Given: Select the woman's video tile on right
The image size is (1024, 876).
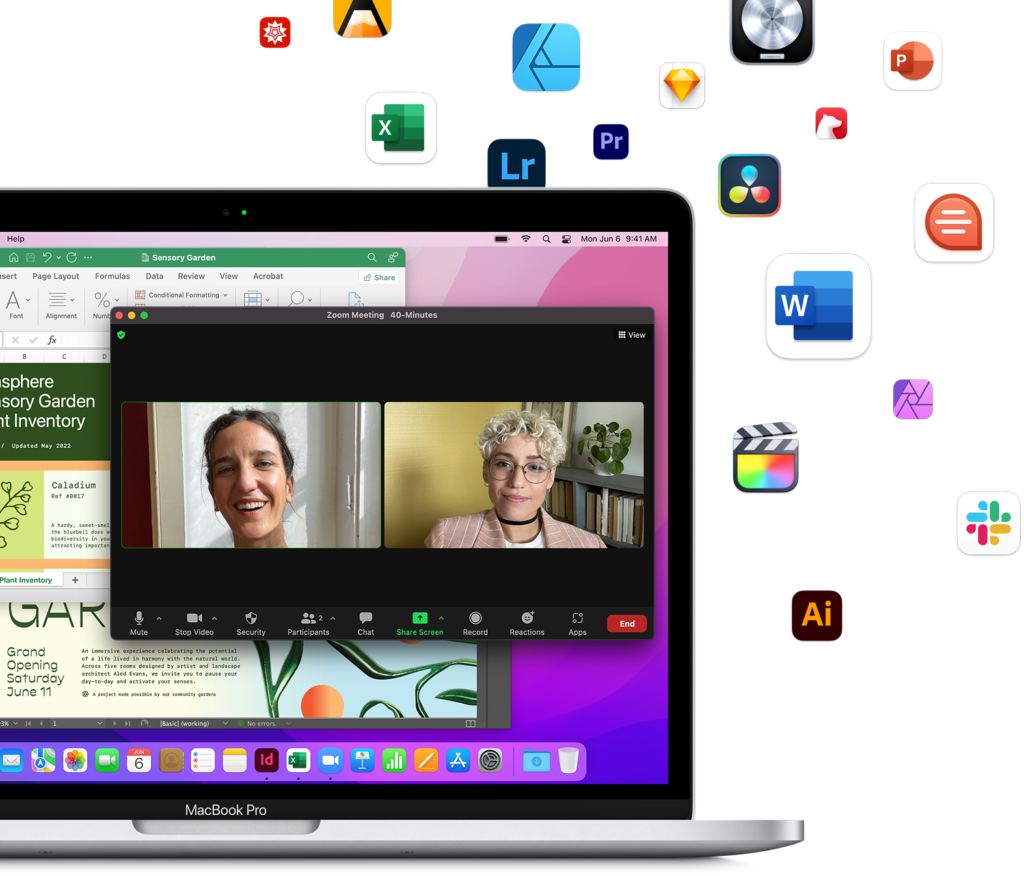Looking at the screenshot, I should 514,475.
